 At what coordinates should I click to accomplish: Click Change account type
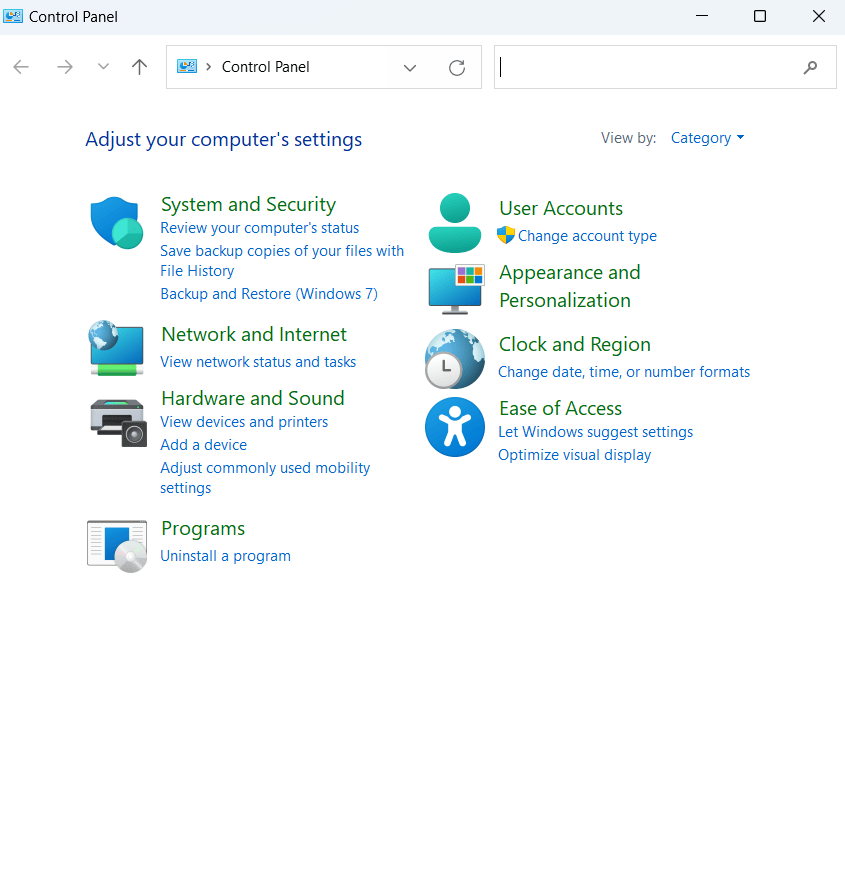[x=587, y=236]
